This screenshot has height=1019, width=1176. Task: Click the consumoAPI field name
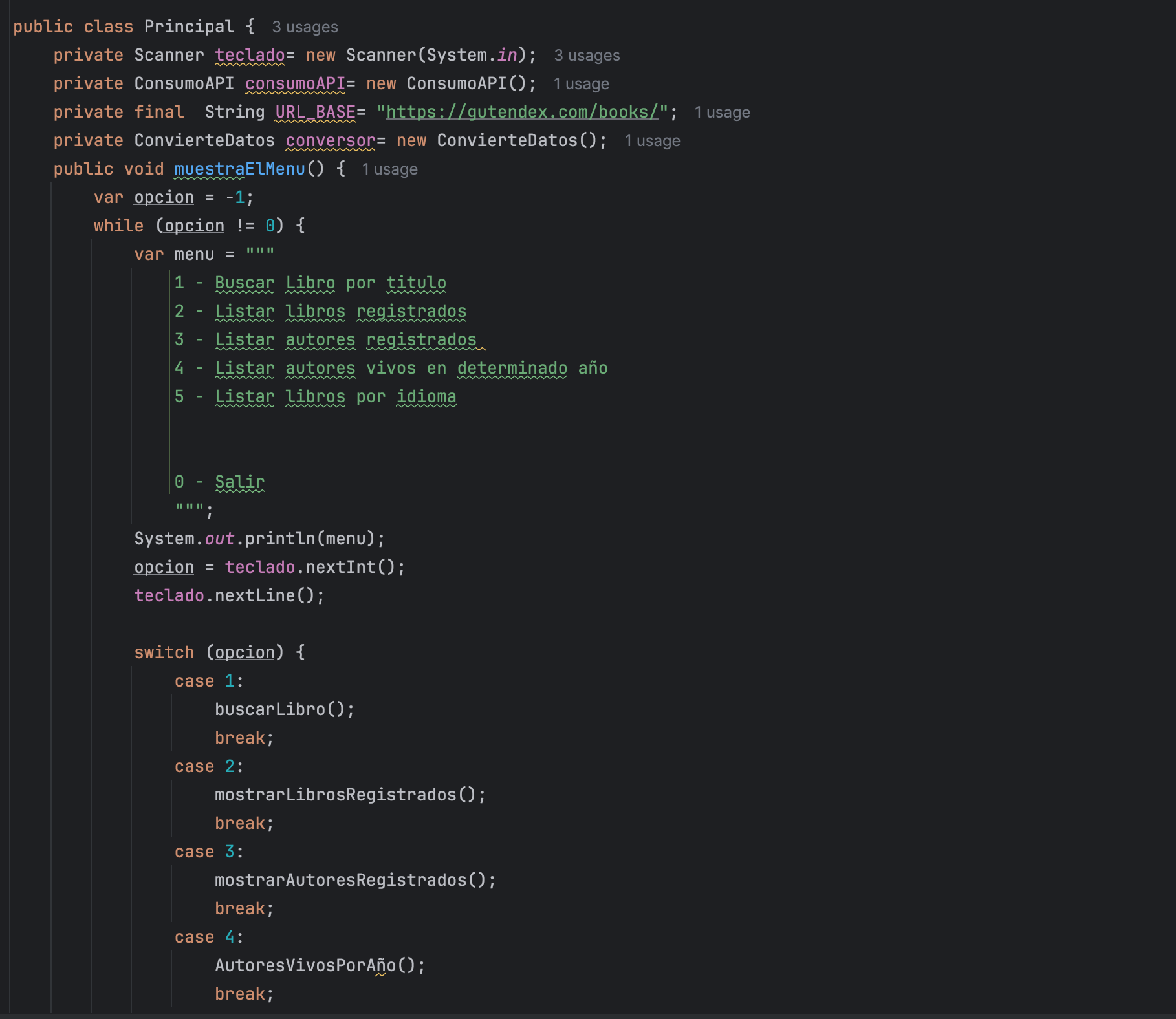coord(295,83)
